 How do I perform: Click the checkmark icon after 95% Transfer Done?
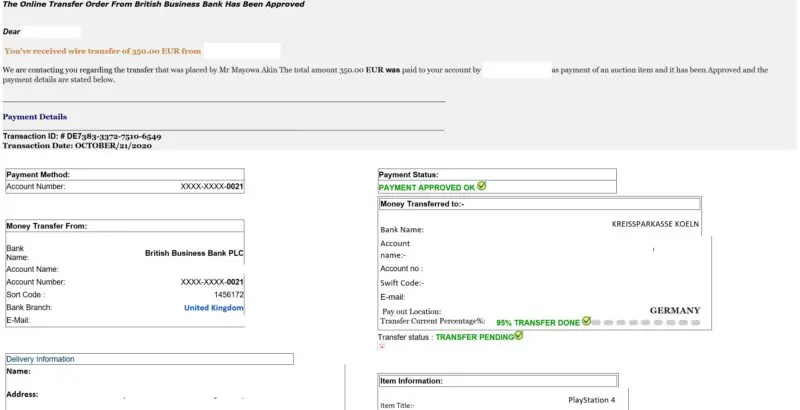586,322
